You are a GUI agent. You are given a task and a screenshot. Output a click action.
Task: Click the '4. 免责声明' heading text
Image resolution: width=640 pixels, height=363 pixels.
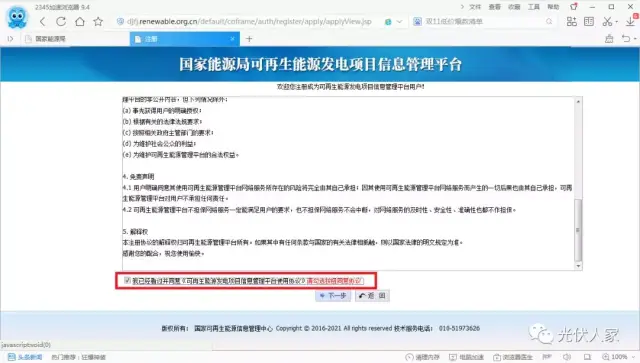point(138,177)
